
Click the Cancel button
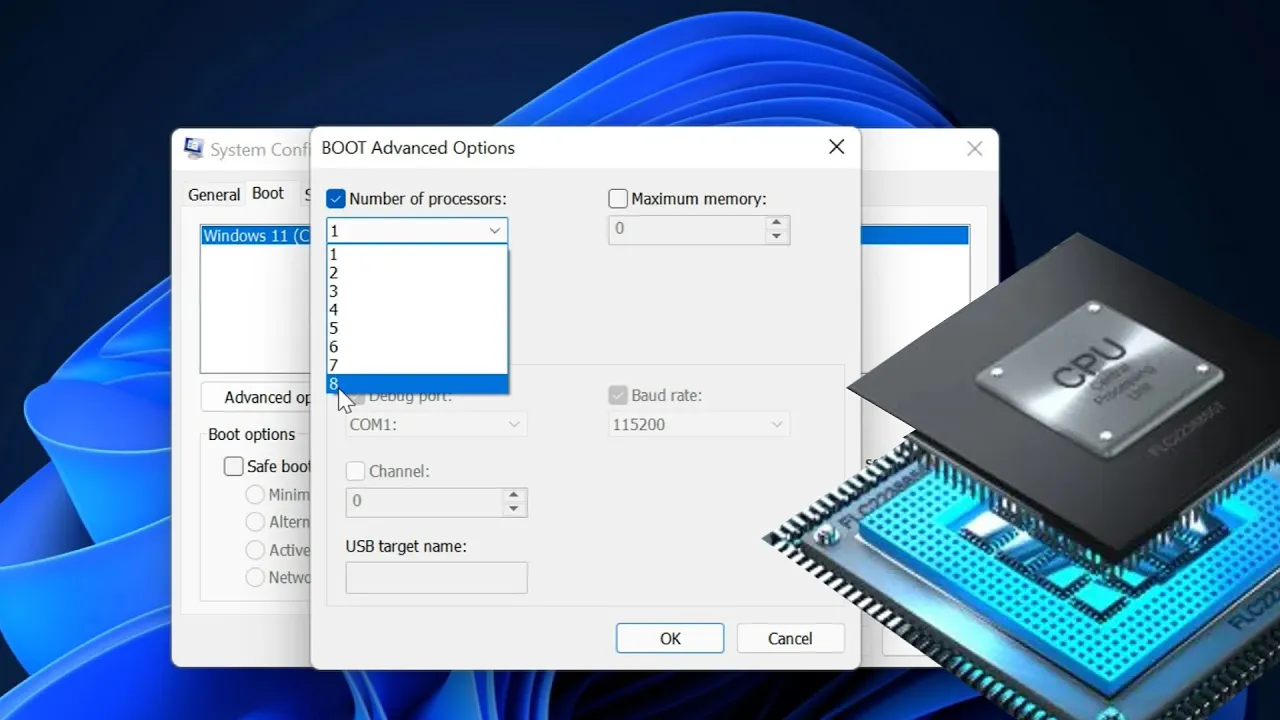click(790, 638)
